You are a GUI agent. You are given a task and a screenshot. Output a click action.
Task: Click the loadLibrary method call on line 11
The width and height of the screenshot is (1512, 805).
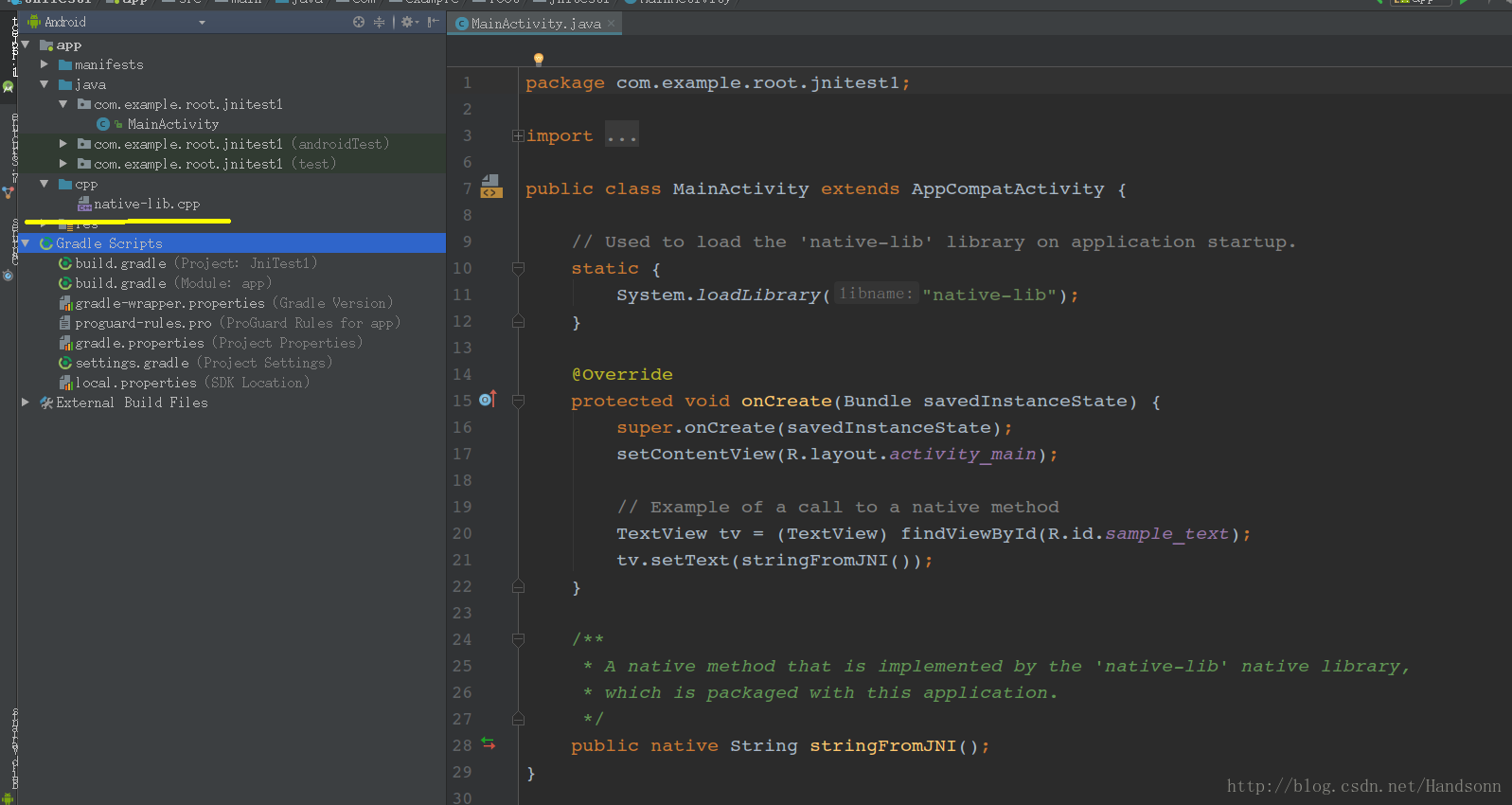(x=758, y=295)
